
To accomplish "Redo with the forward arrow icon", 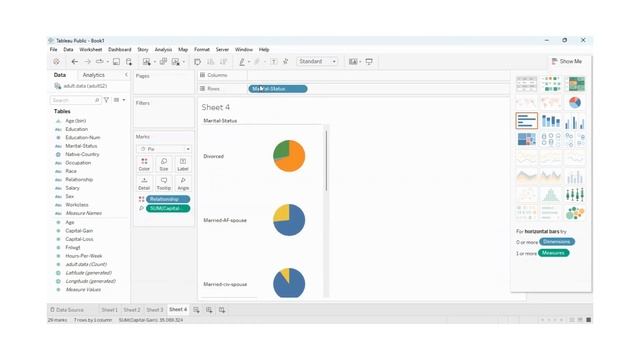I will click(x=87, y=62).
